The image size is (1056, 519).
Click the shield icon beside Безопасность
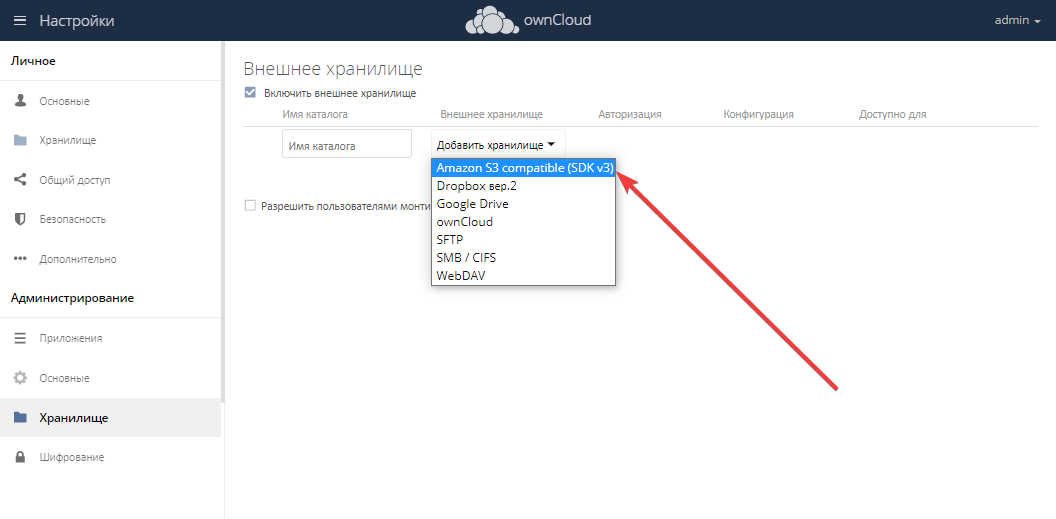[x=20, y=219]
